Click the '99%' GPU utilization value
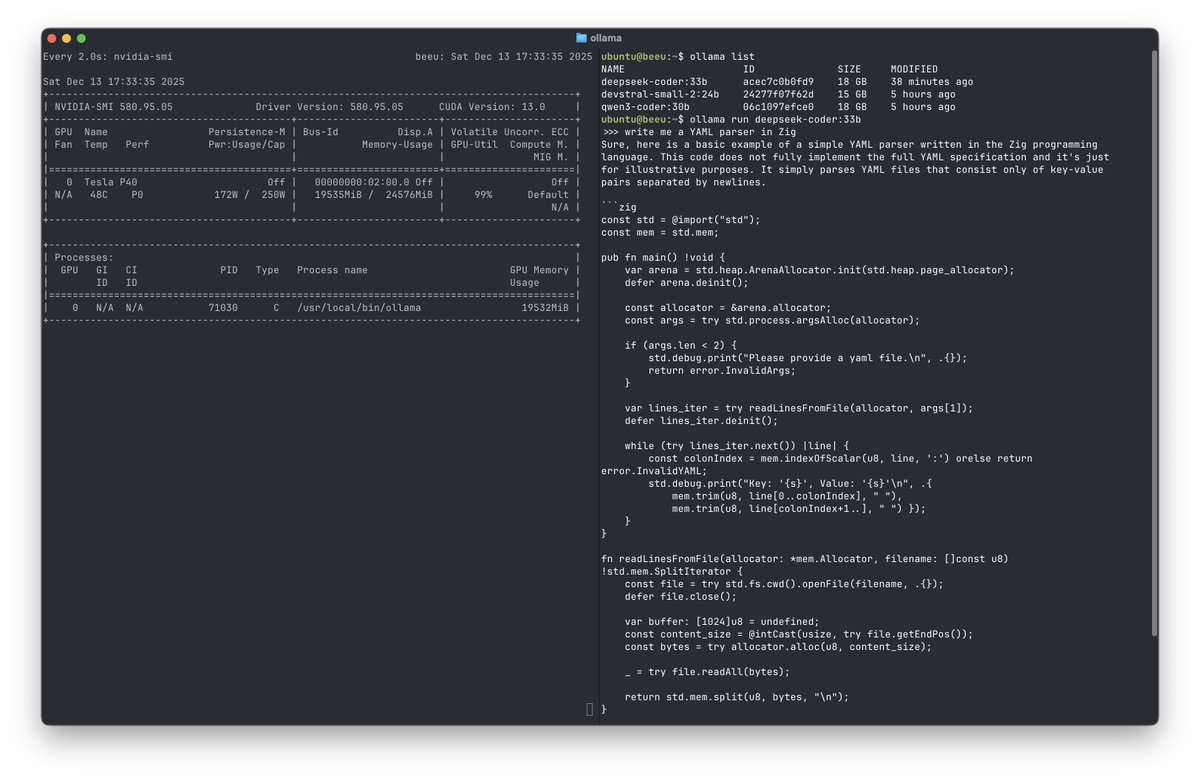 [482, 195]
